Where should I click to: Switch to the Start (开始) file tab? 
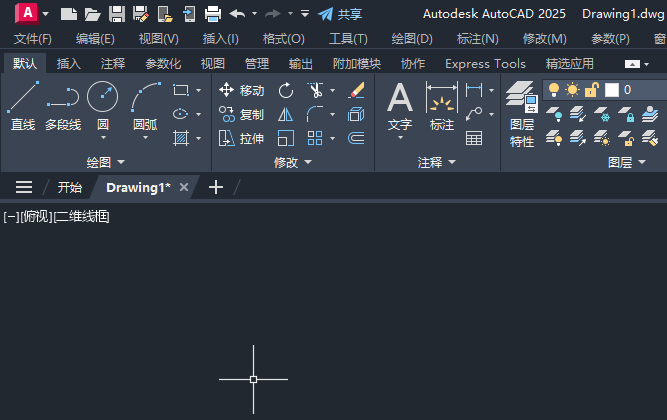70,187
